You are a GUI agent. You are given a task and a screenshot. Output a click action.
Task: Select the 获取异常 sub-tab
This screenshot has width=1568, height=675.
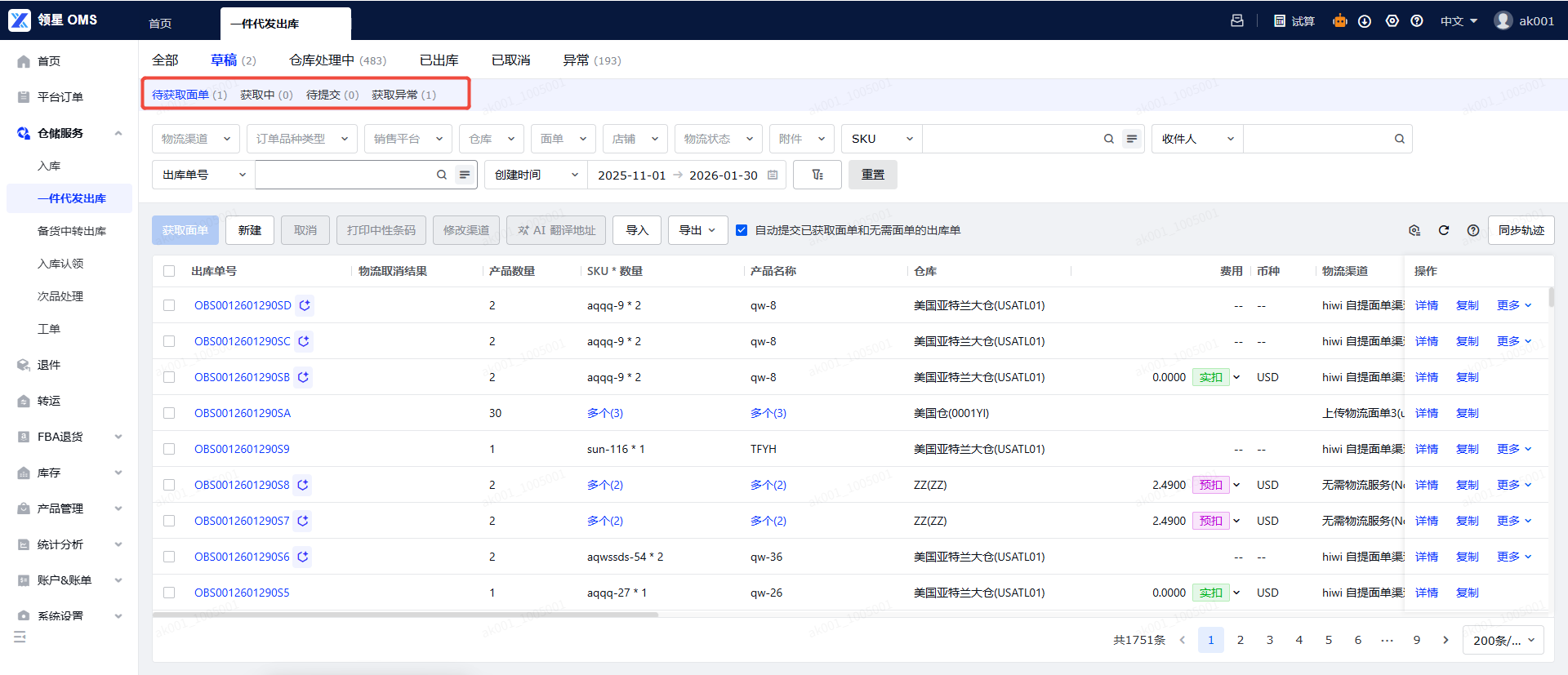click(403, 95)
